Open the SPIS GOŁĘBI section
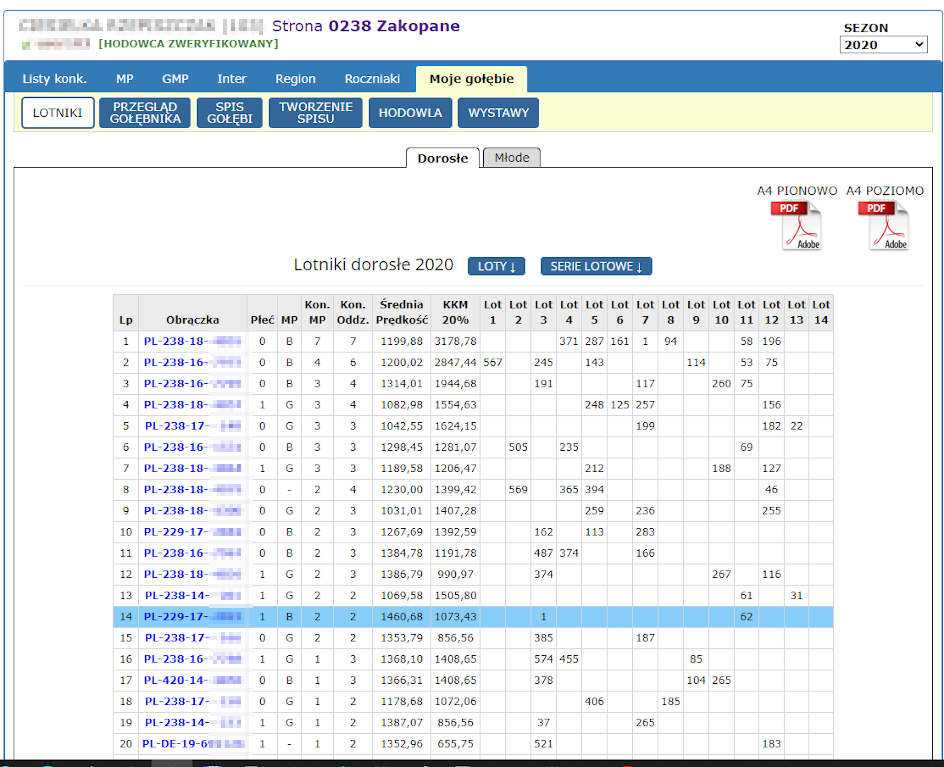 coord(229,113)
